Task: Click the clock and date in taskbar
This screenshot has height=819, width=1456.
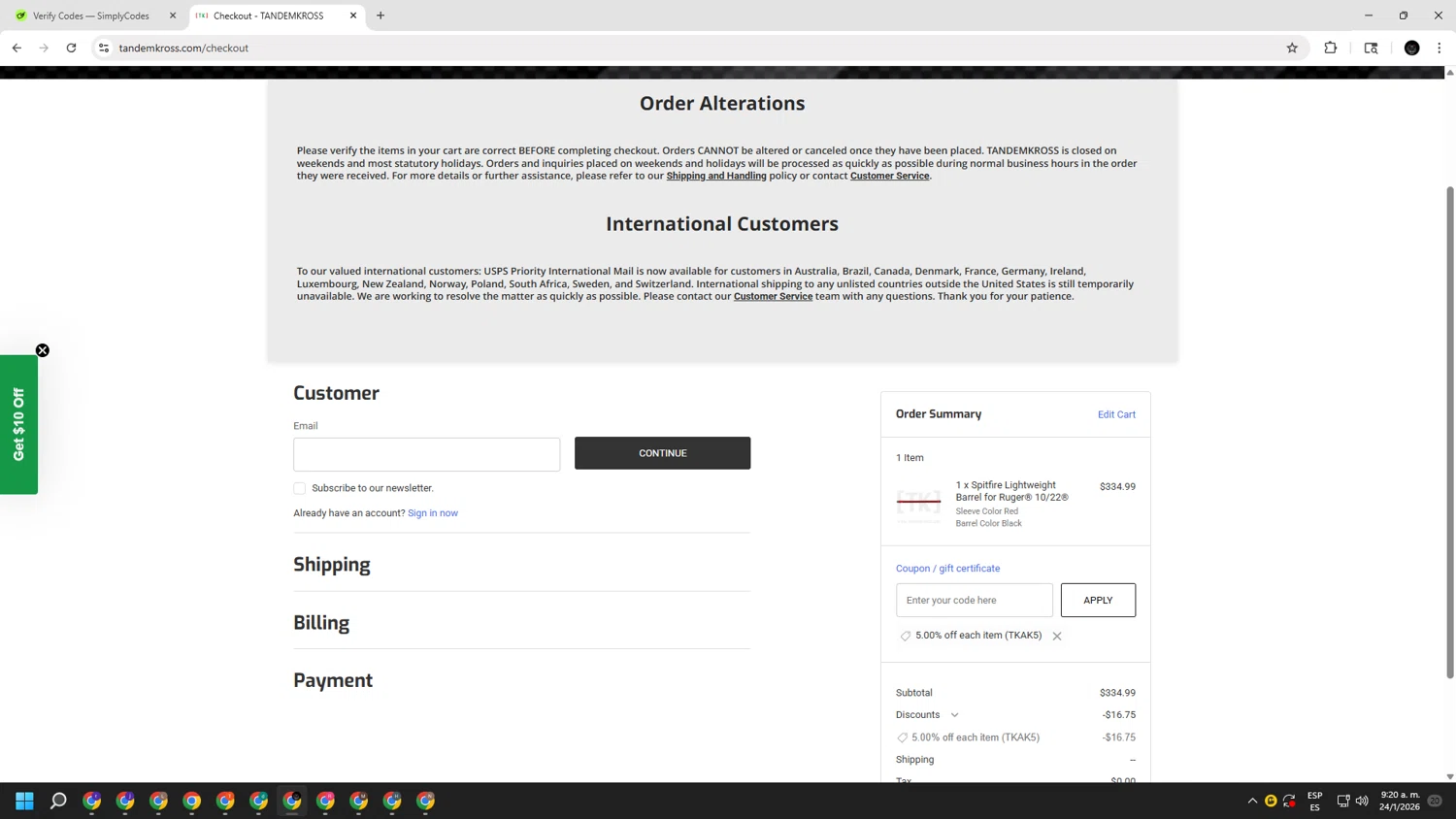Action: point(1399,801)
